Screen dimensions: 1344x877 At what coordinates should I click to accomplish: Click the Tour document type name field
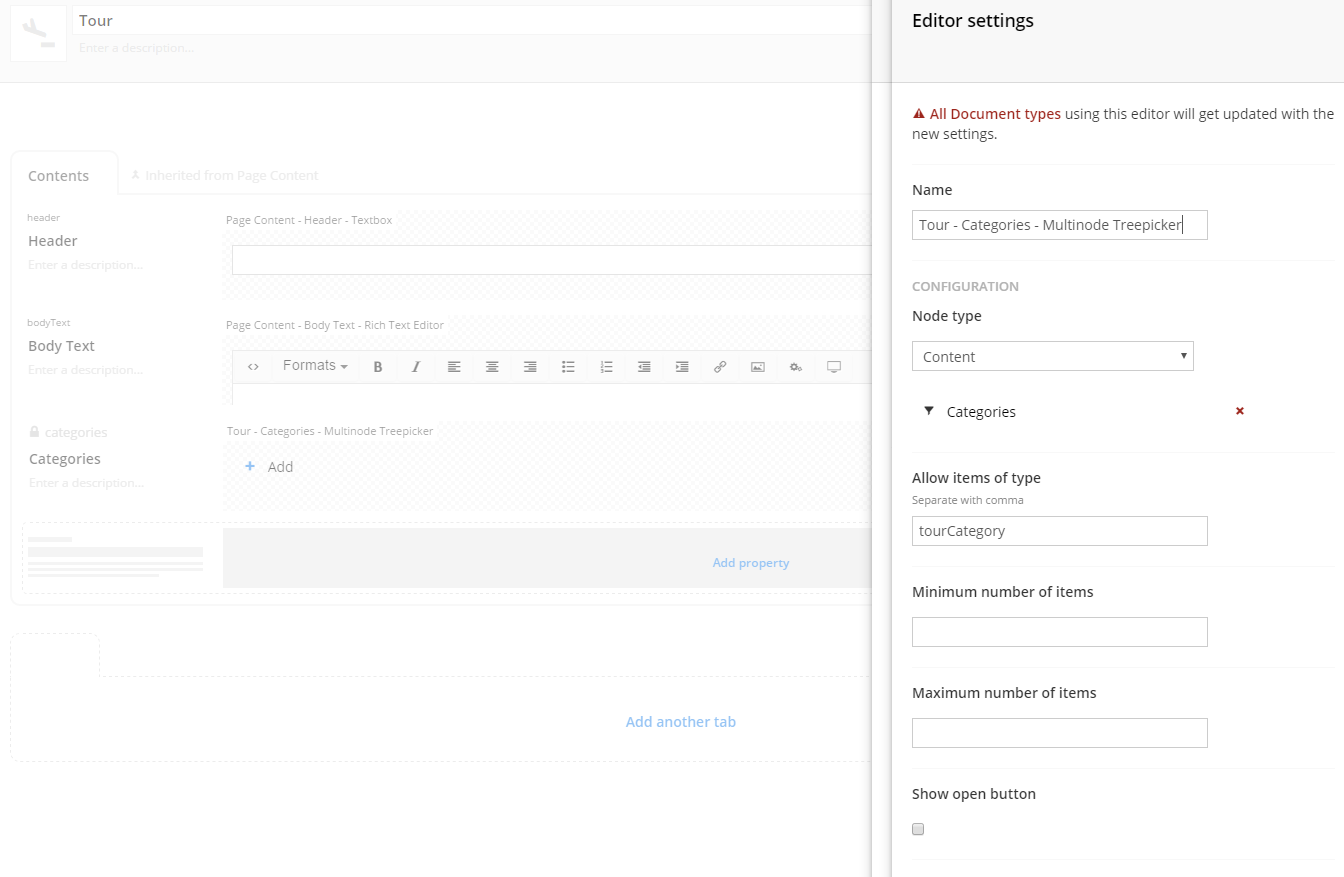472,20
